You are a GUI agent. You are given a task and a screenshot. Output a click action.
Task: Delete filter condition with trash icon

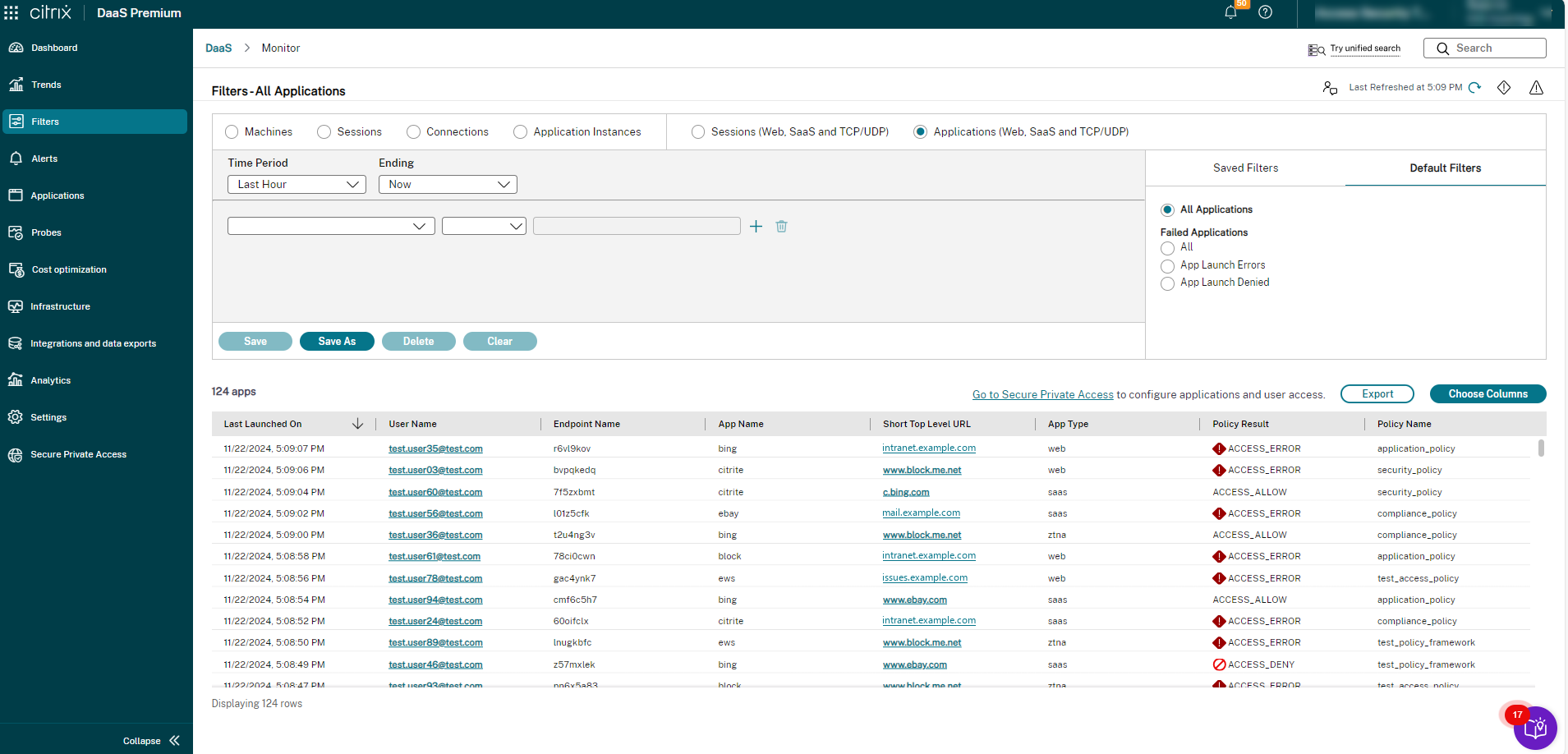(x=781, y=226)
